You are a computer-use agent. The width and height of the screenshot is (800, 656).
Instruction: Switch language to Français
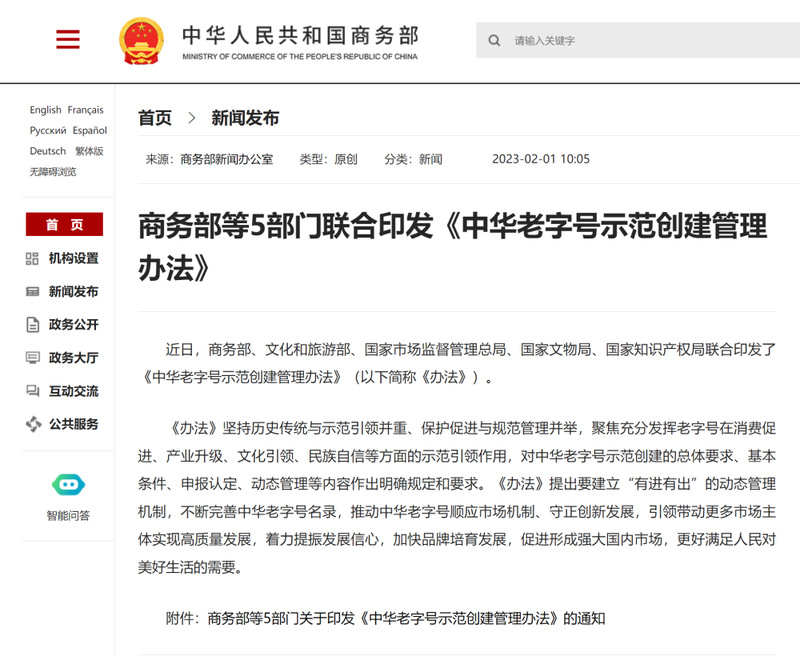click(85, 110)
